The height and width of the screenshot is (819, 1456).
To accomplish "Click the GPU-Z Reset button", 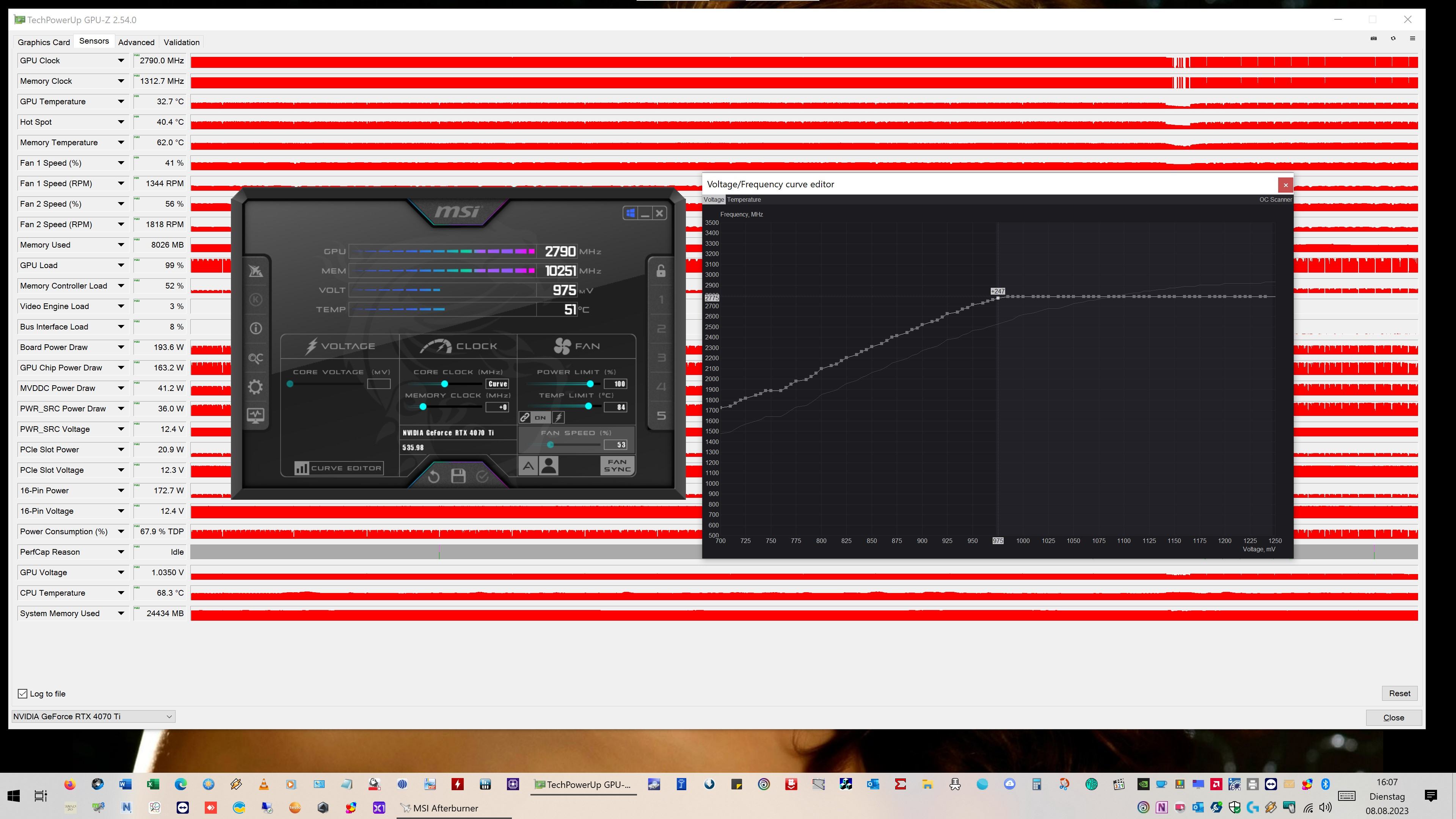I will coord(1400,693).
